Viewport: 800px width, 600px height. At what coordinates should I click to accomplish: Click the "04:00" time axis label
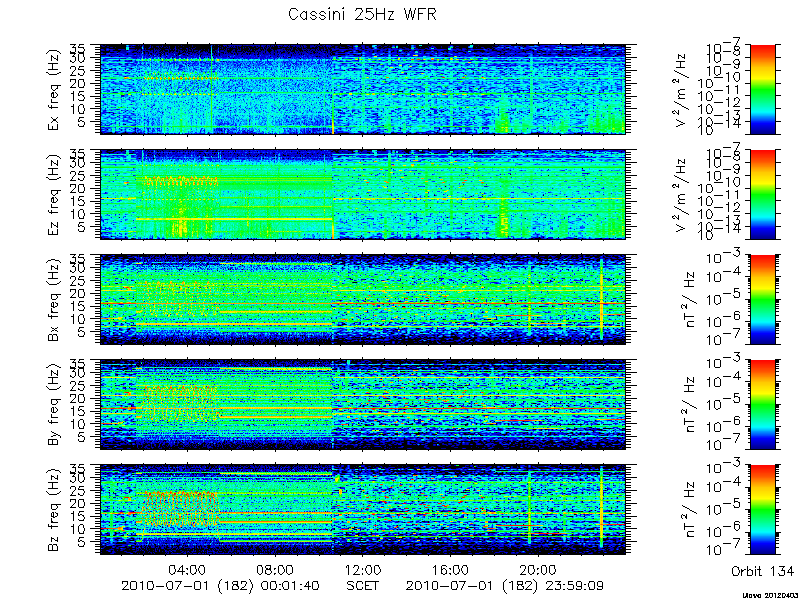[188, 569]
